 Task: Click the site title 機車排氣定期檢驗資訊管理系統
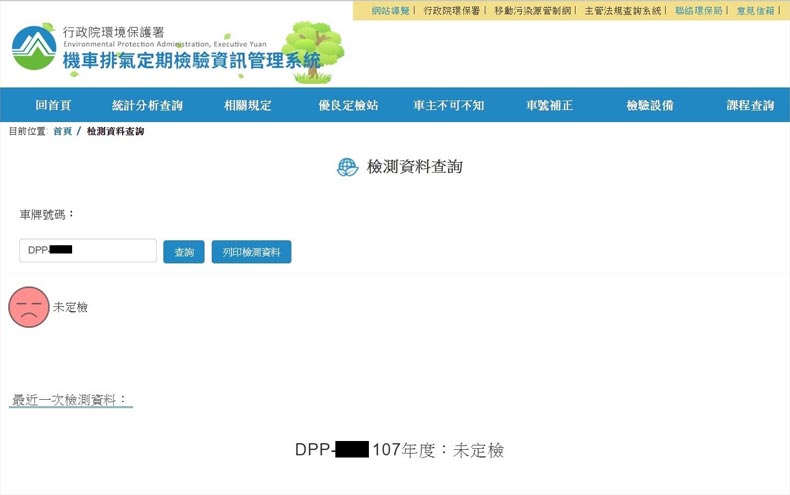click(191, 60)
